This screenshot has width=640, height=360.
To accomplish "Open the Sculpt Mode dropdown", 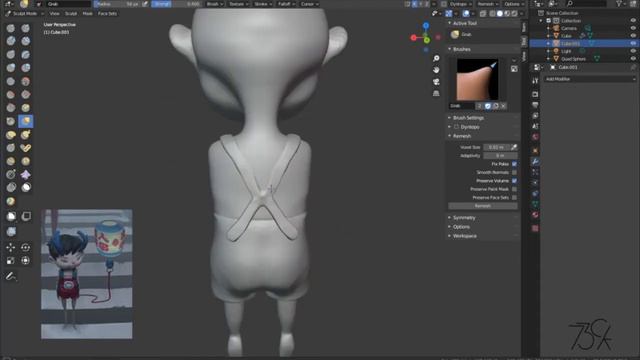I will click(x=24, y=13).
